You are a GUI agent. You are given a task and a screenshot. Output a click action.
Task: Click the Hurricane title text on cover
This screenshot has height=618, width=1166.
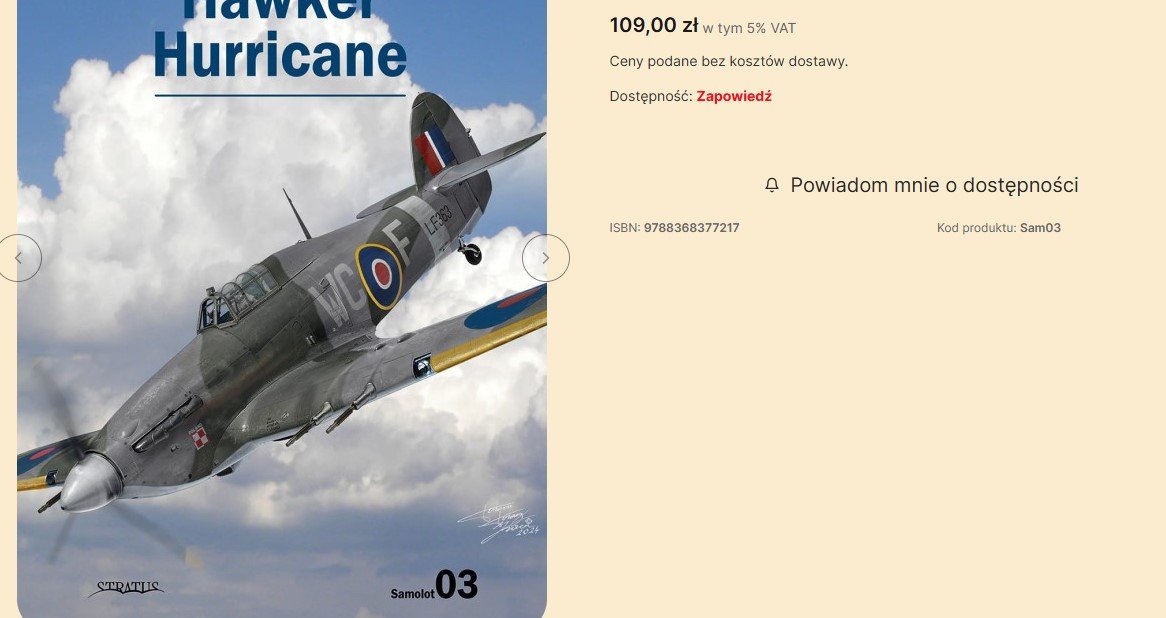pyautogui.click(x=280, y=55)
